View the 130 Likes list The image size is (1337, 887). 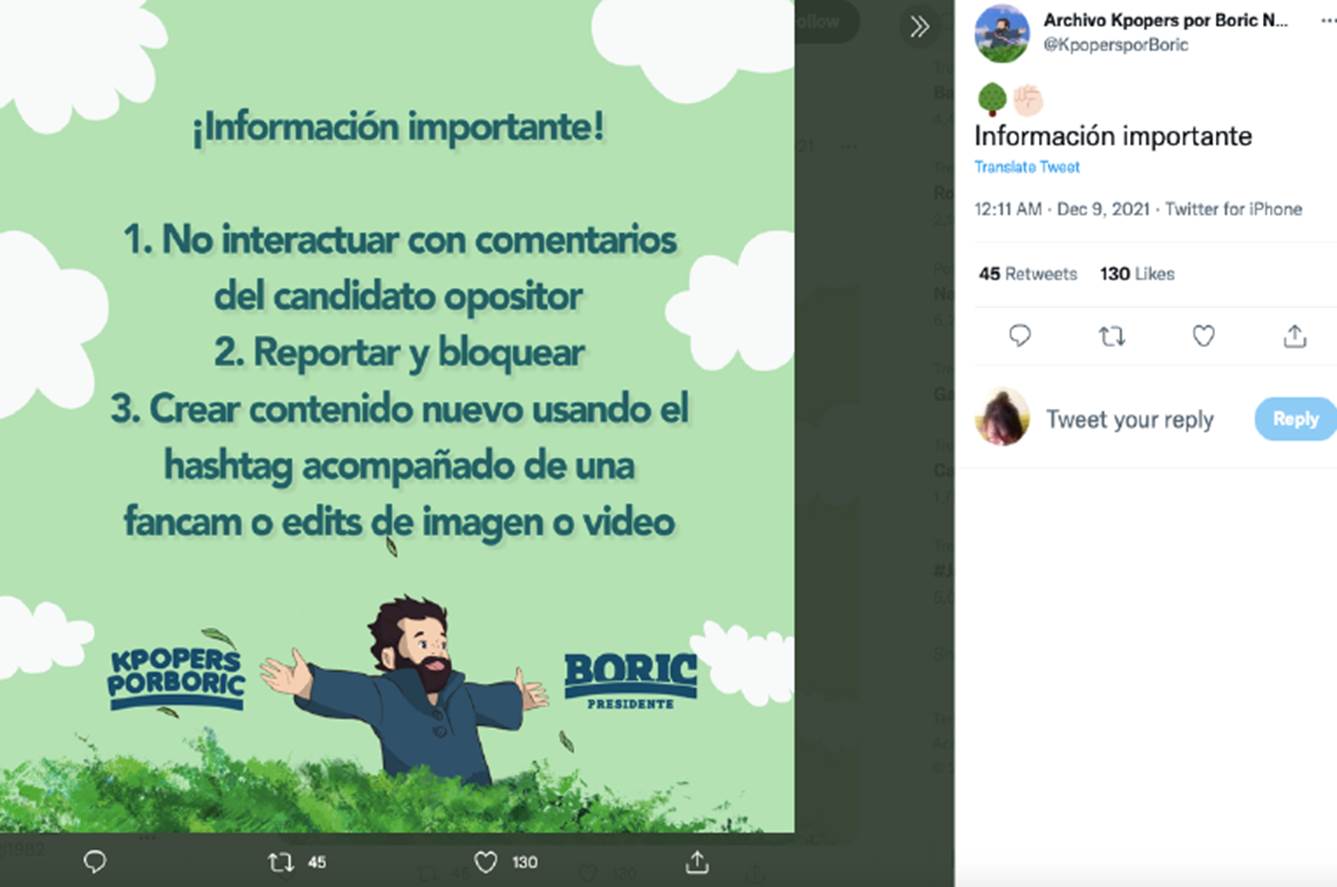1137,273
